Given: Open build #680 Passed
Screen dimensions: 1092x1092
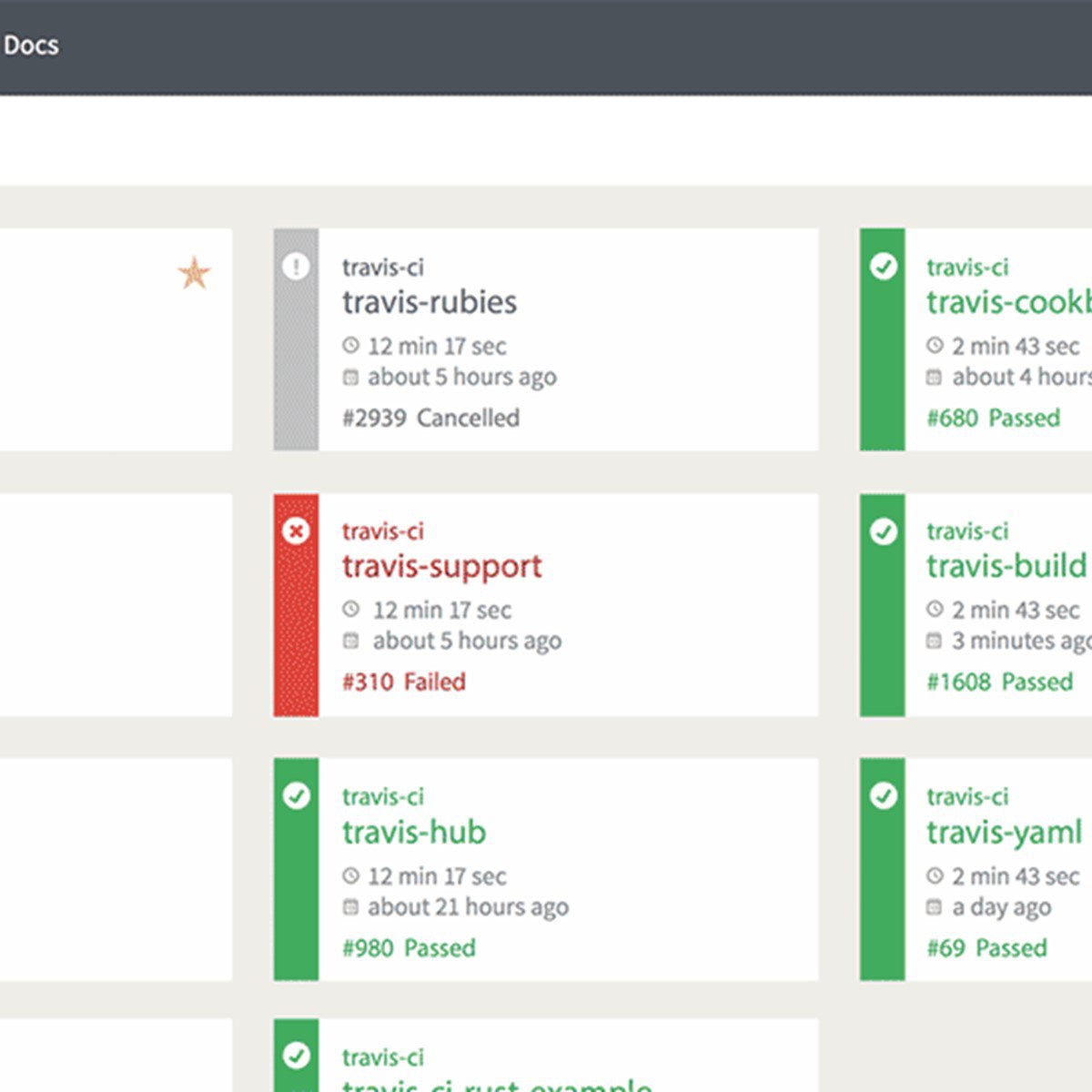Looking at the screenshot, I should click(994, 418).
